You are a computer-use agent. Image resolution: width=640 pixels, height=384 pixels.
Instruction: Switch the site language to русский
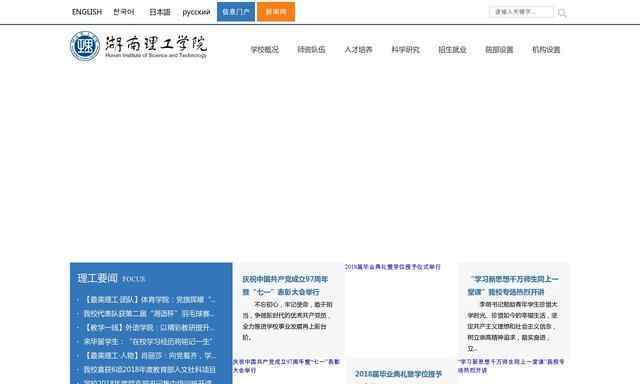196,12
